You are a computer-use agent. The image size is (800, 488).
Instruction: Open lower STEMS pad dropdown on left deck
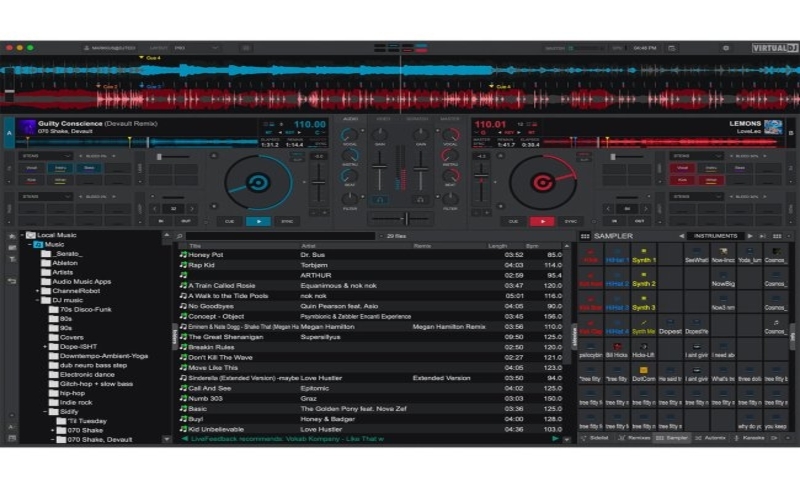point(46,197)
